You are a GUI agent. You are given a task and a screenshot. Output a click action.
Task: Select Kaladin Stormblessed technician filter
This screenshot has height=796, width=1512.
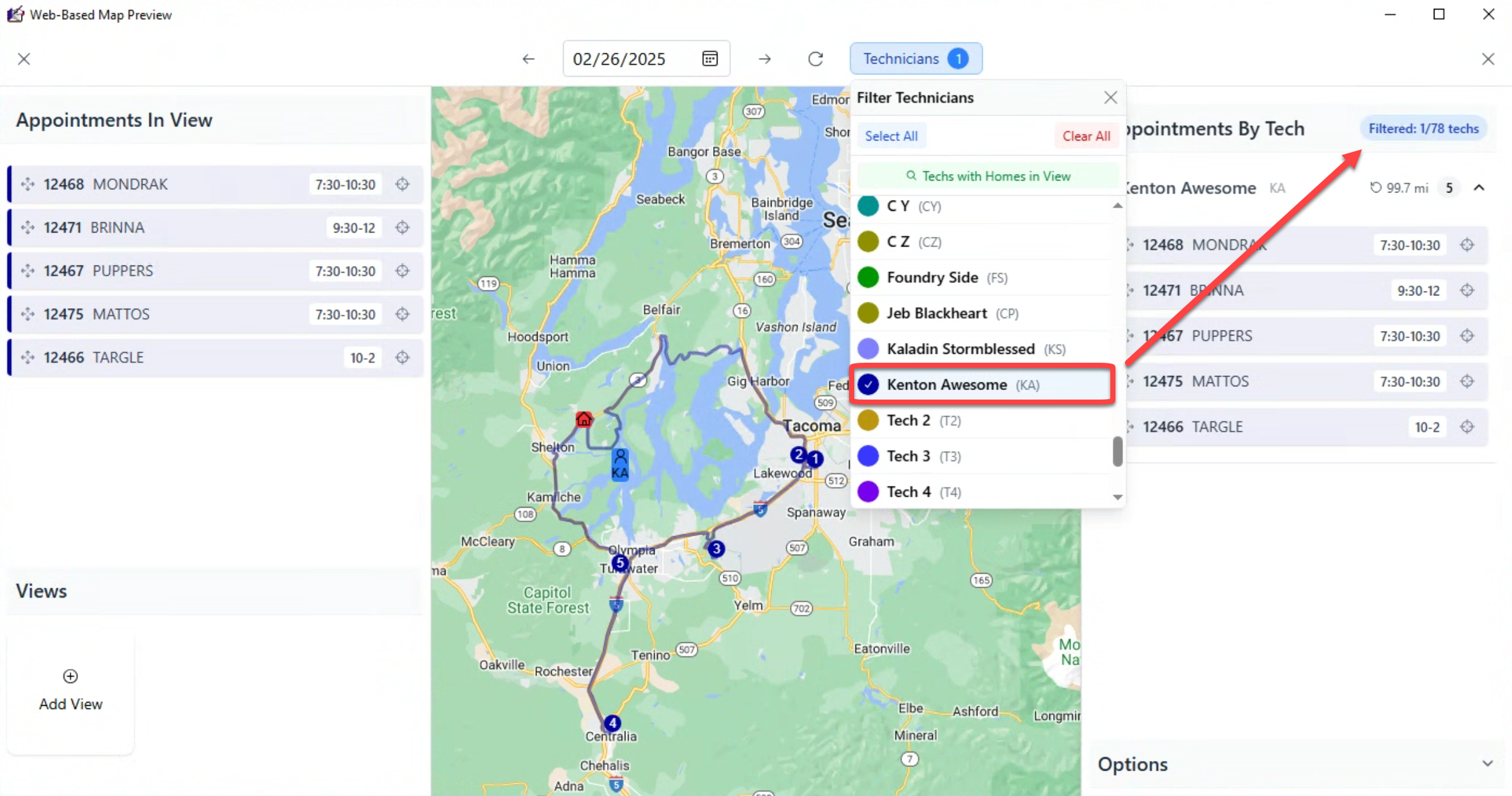pyautogui.click(x=868, y=349)
